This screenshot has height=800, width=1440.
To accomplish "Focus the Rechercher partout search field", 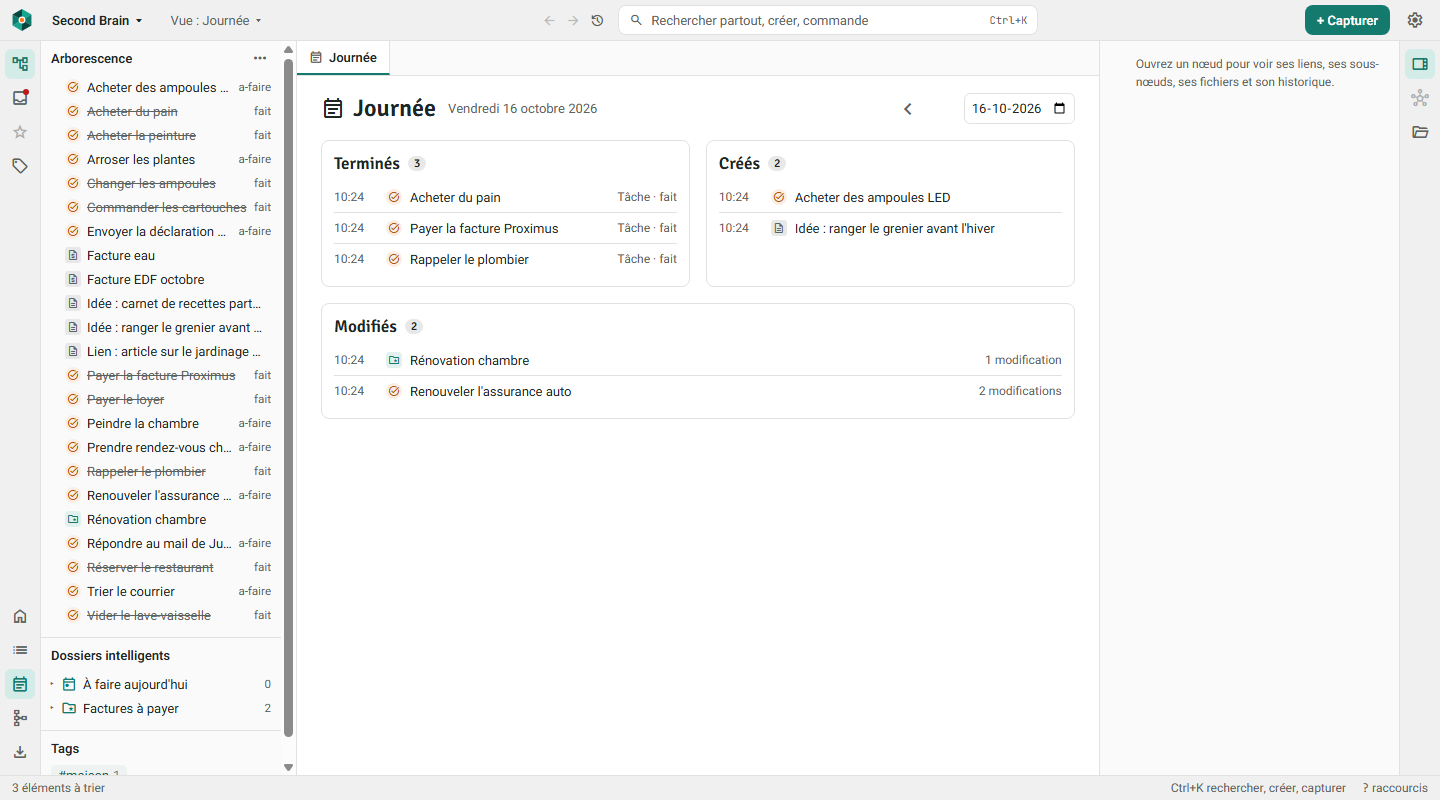I will pos(828,20).
